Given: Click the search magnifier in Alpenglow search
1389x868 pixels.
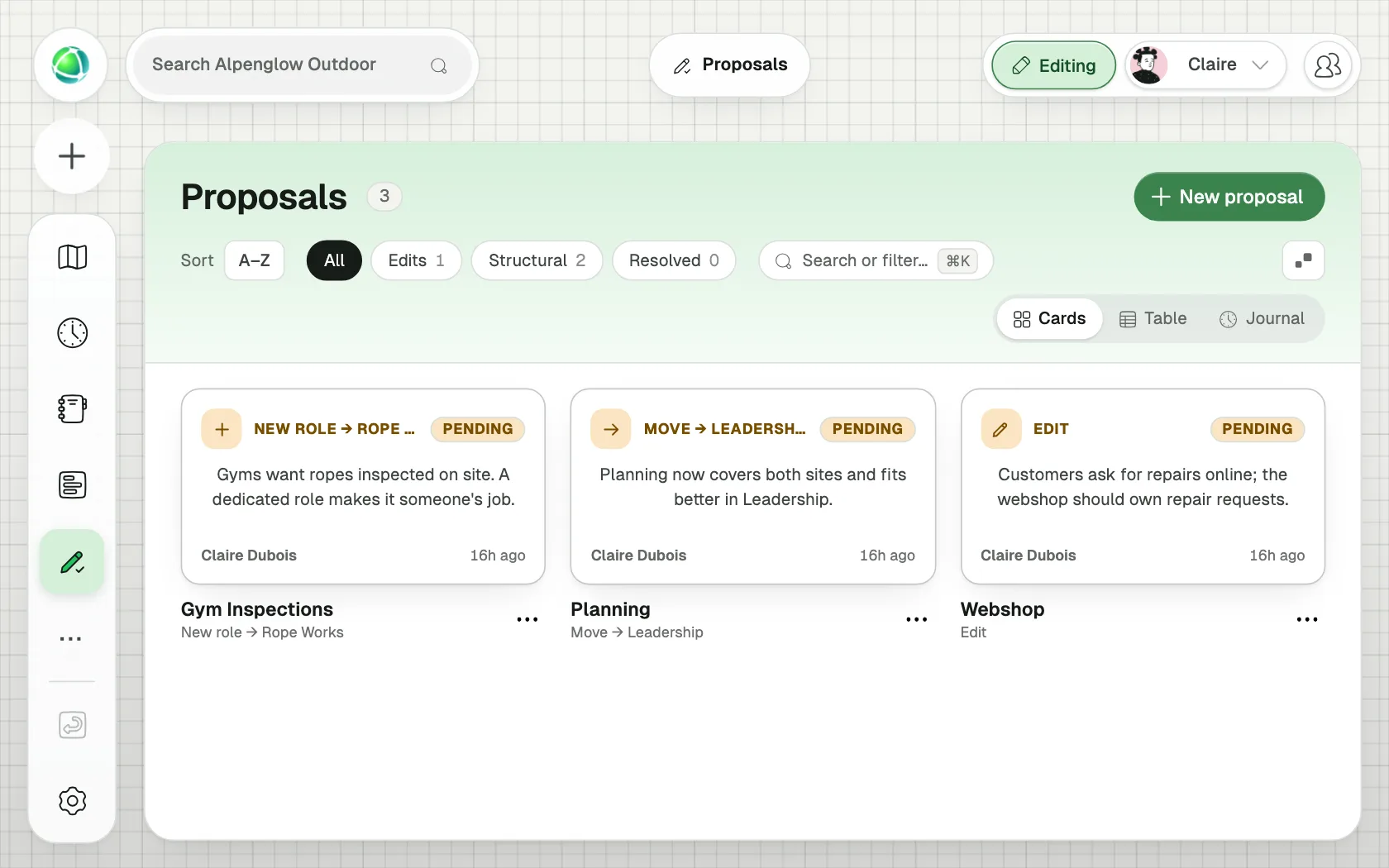Looking at the screenshot, I should (x=439, y=65).
